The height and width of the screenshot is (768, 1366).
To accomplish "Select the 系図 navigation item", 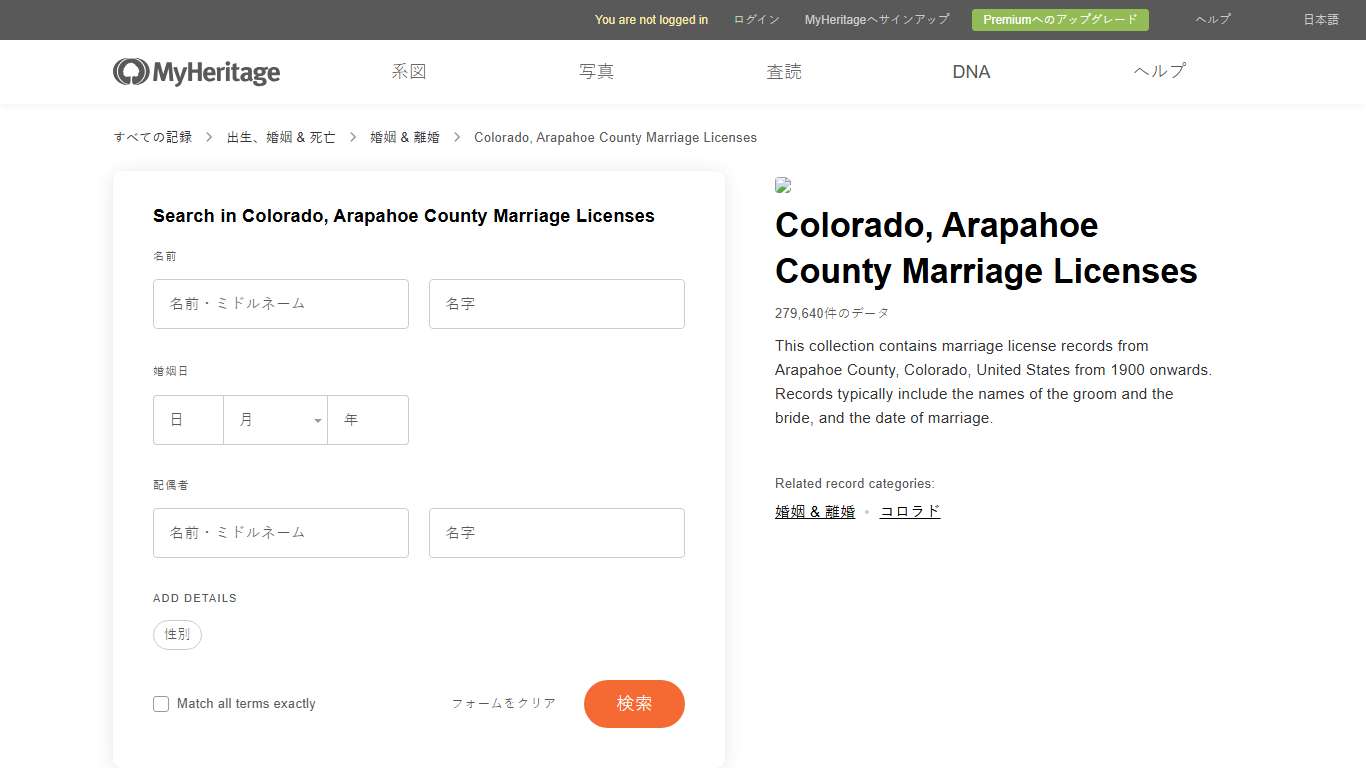I will 408,71.
